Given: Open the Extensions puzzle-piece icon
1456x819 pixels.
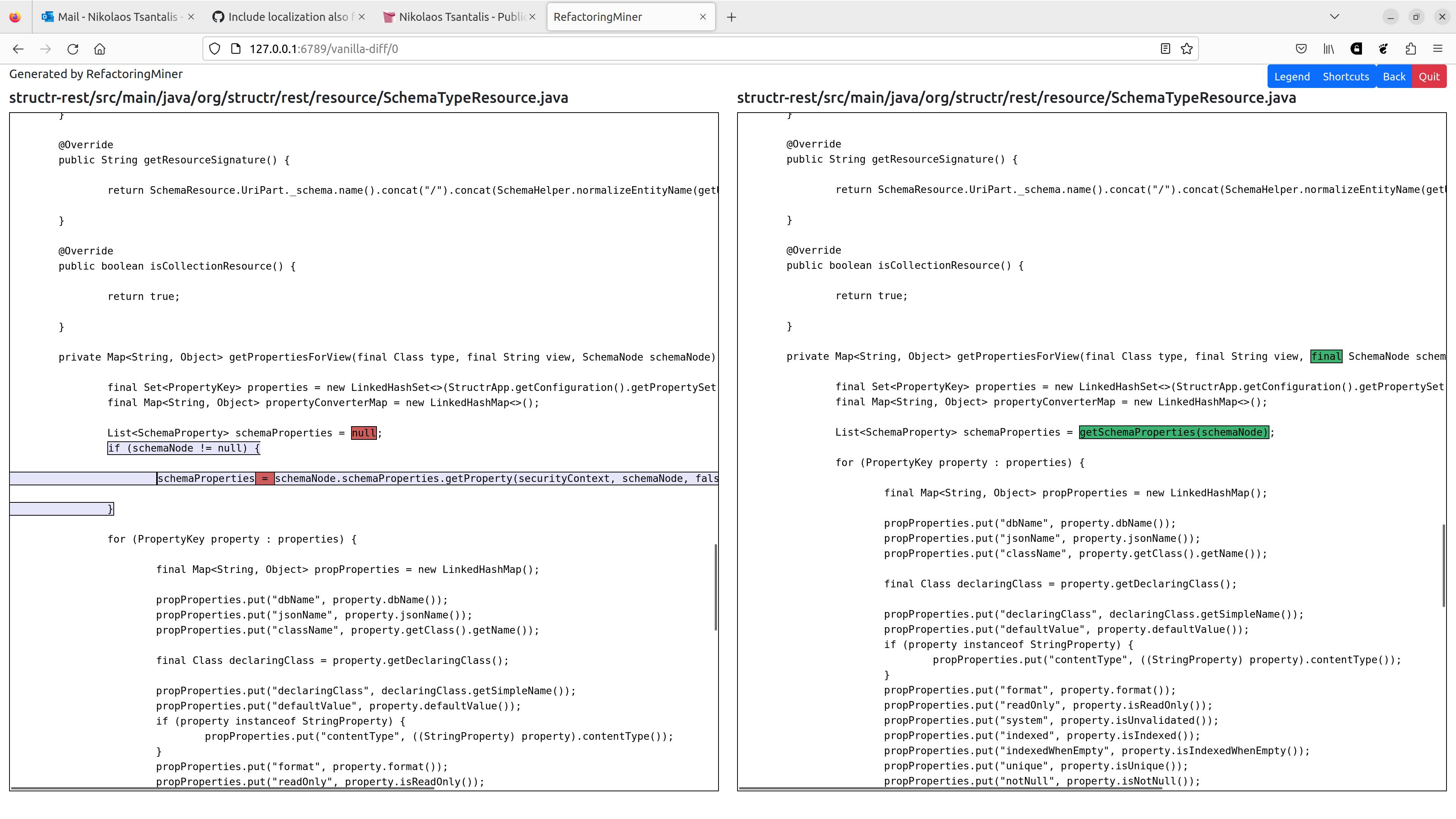Looking at the screenshot, I should point(1410,49).
